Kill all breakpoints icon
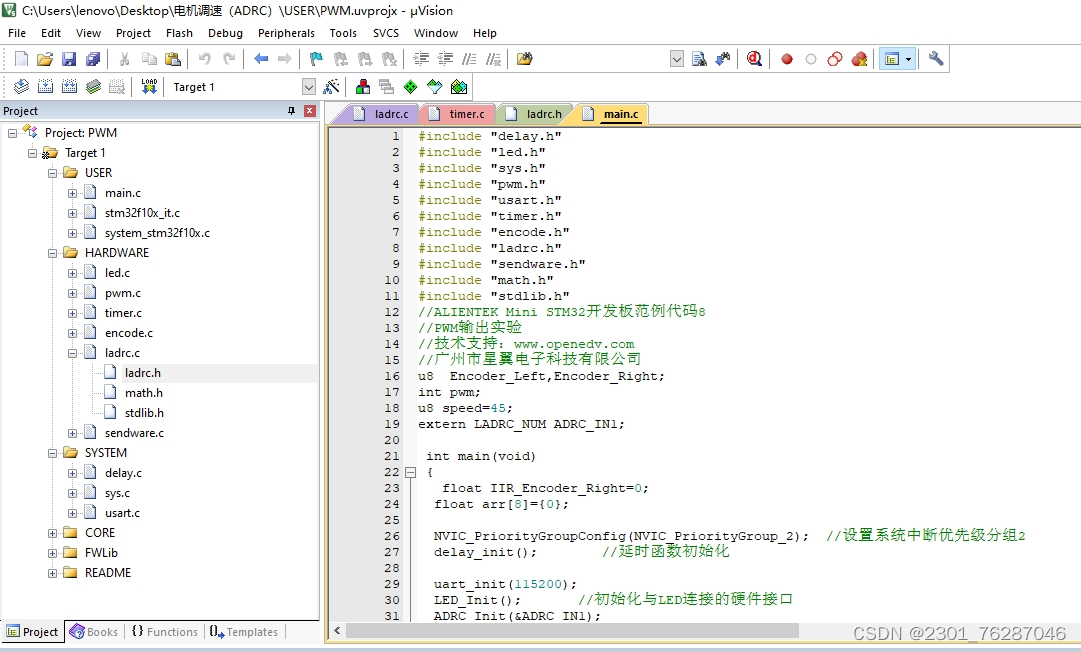Screen dimensions: 1081x652 859,59
